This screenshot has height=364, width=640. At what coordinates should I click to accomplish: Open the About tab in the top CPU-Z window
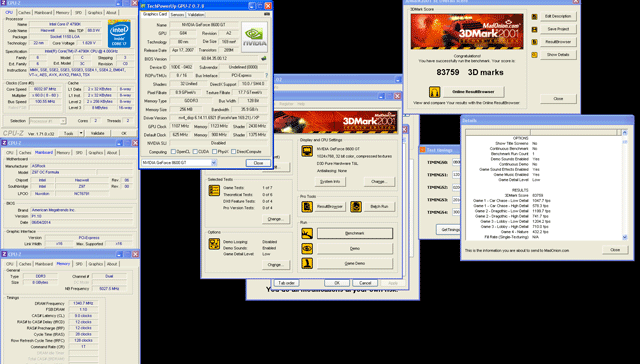111,13
